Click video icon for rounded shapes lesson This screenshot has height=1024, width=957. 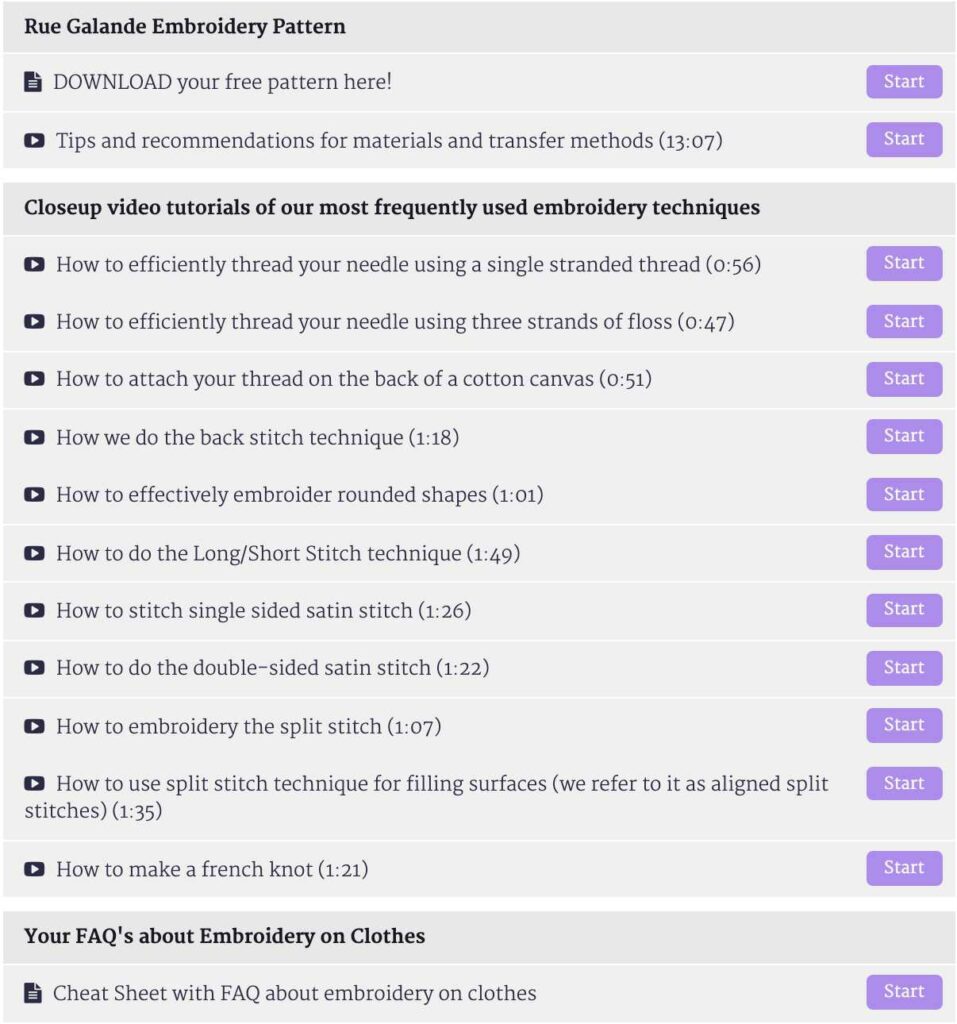point(34,495)
